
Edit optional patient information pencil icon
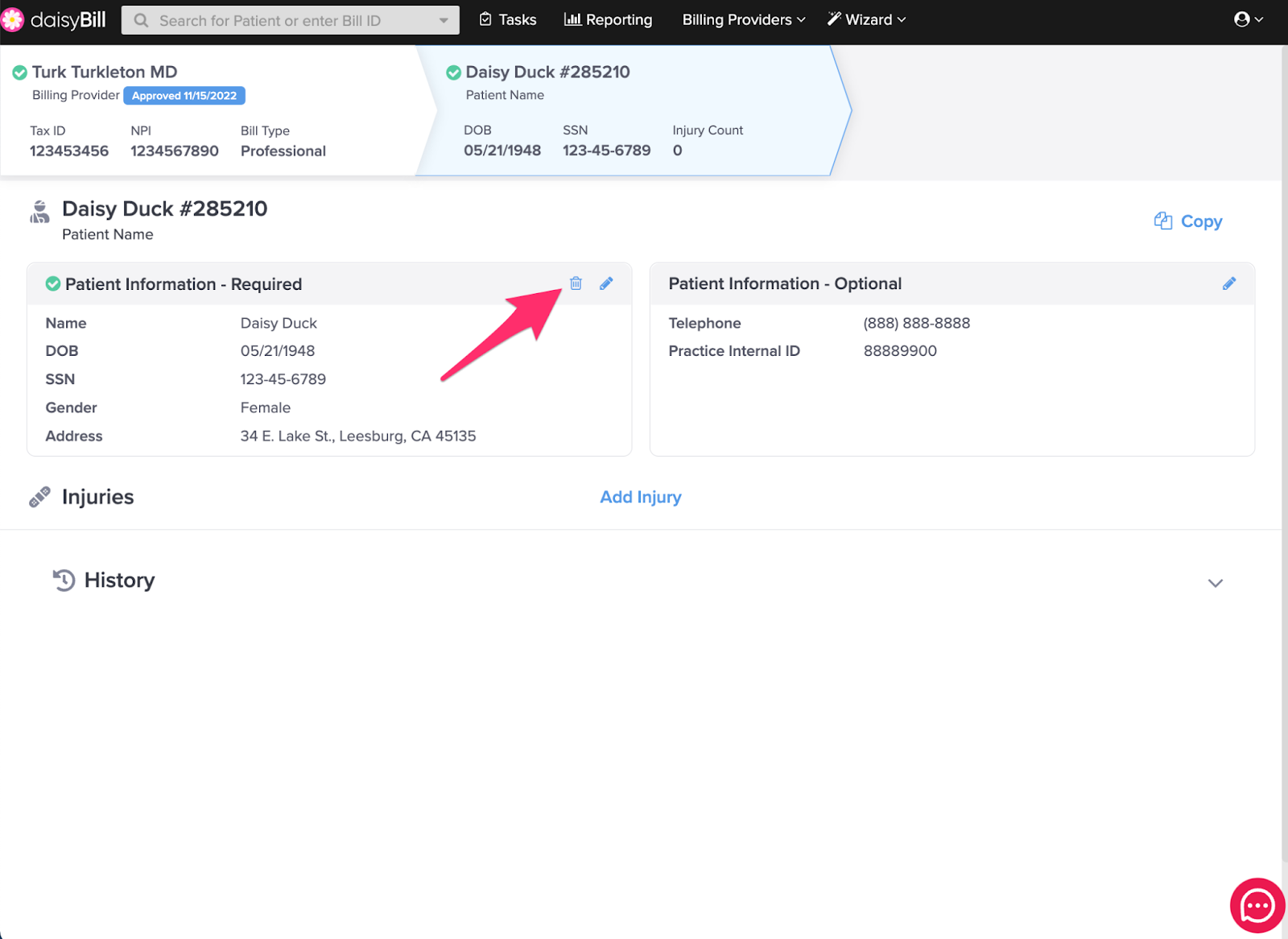1228,283
